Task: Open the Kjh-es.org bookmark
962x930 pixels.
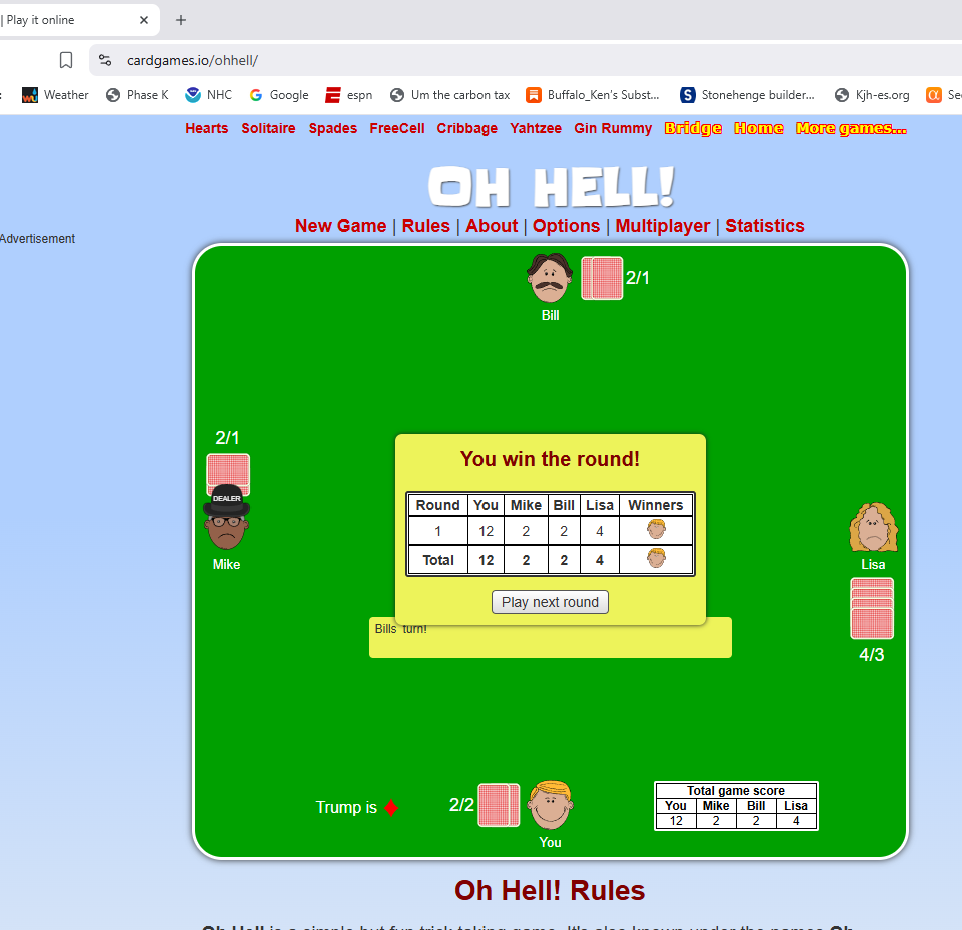Action: point(872,95)
